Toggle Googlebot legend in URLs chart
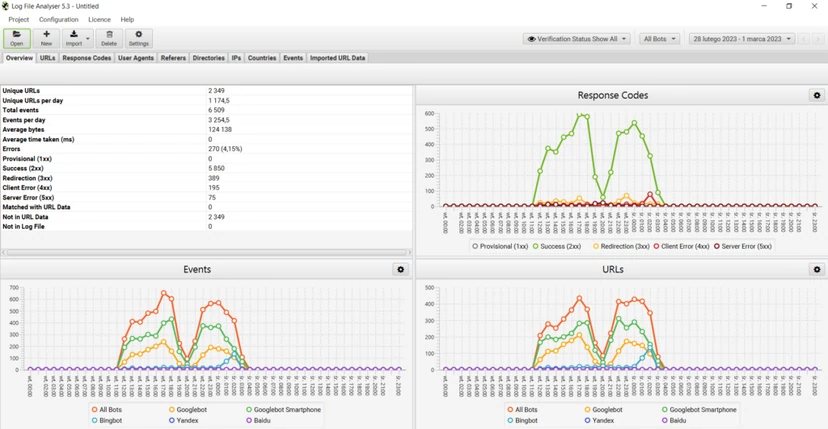Screen dimensions: 828x429 602,409
